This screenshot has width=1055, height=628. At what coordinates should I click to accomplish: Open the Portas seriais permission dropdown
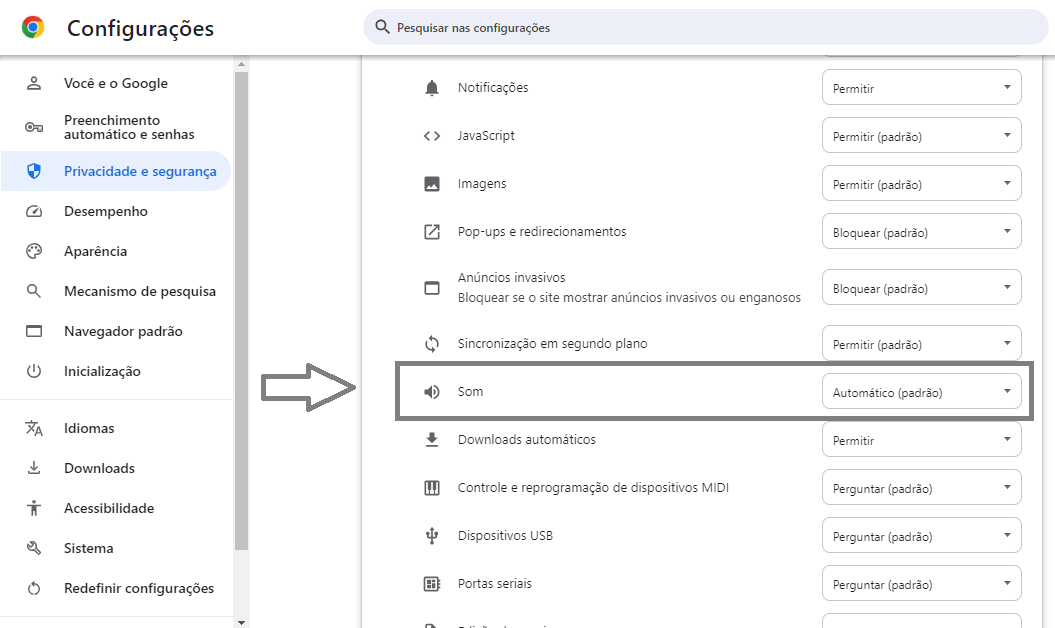click(x=921, y=584)
